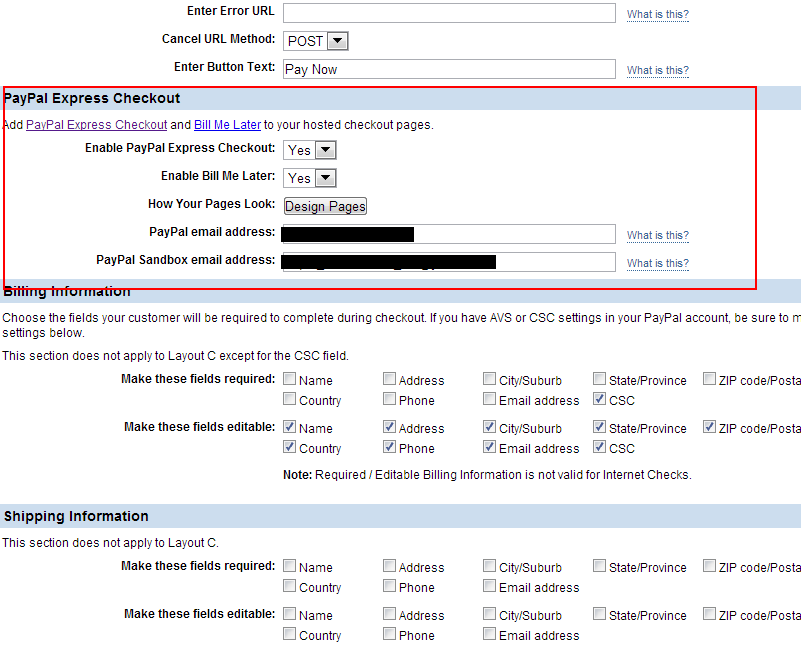Click the 'PayPal Express Checkout' section heading
This screenshot has height=648, width=801.
pos(92,98)
